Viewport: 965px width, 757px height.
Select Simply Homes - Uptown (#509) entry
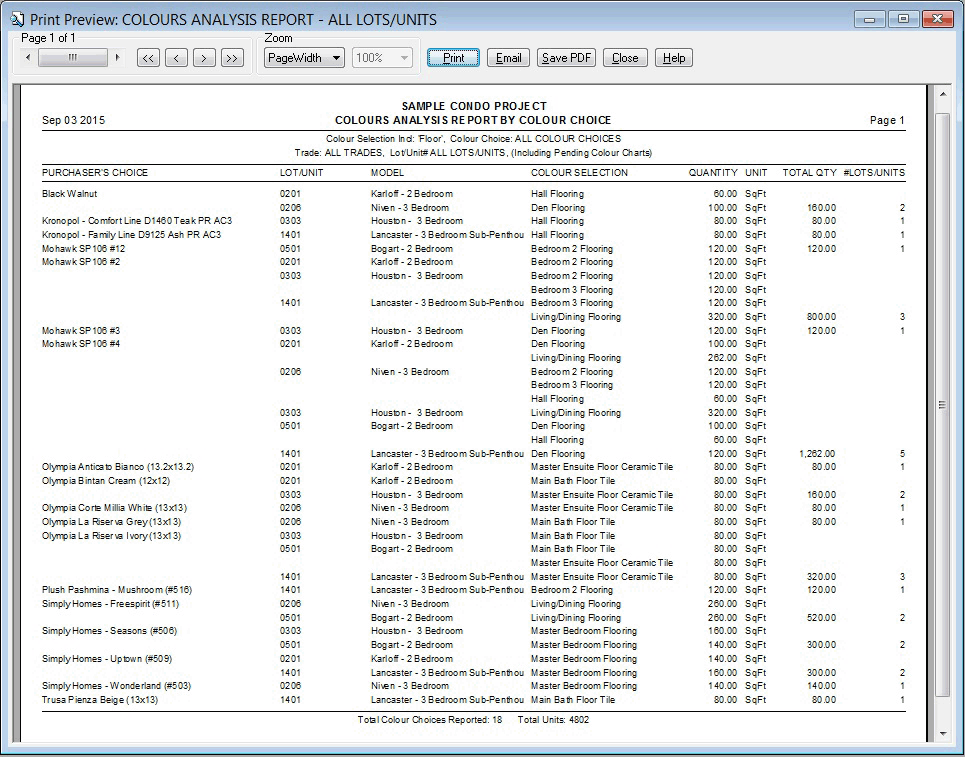(x=107, y=659)
